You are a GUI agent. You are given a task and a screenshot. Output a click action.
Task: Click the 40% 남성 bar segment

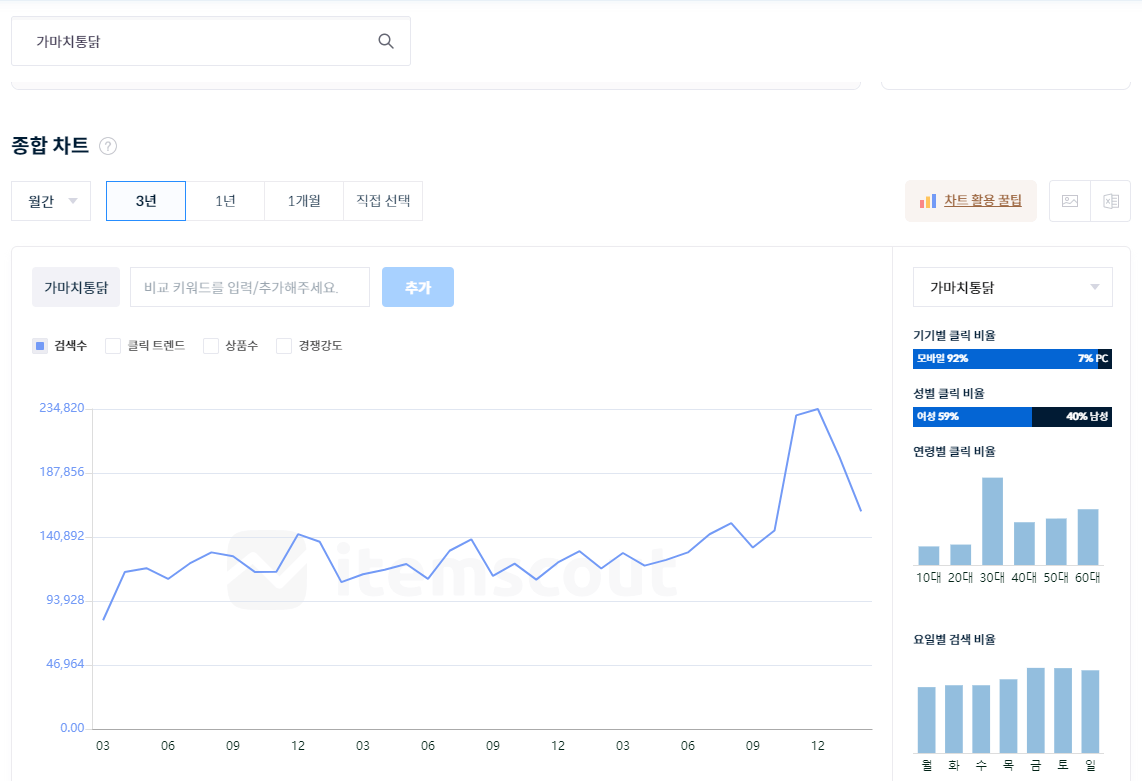(x=1072, y=417)
